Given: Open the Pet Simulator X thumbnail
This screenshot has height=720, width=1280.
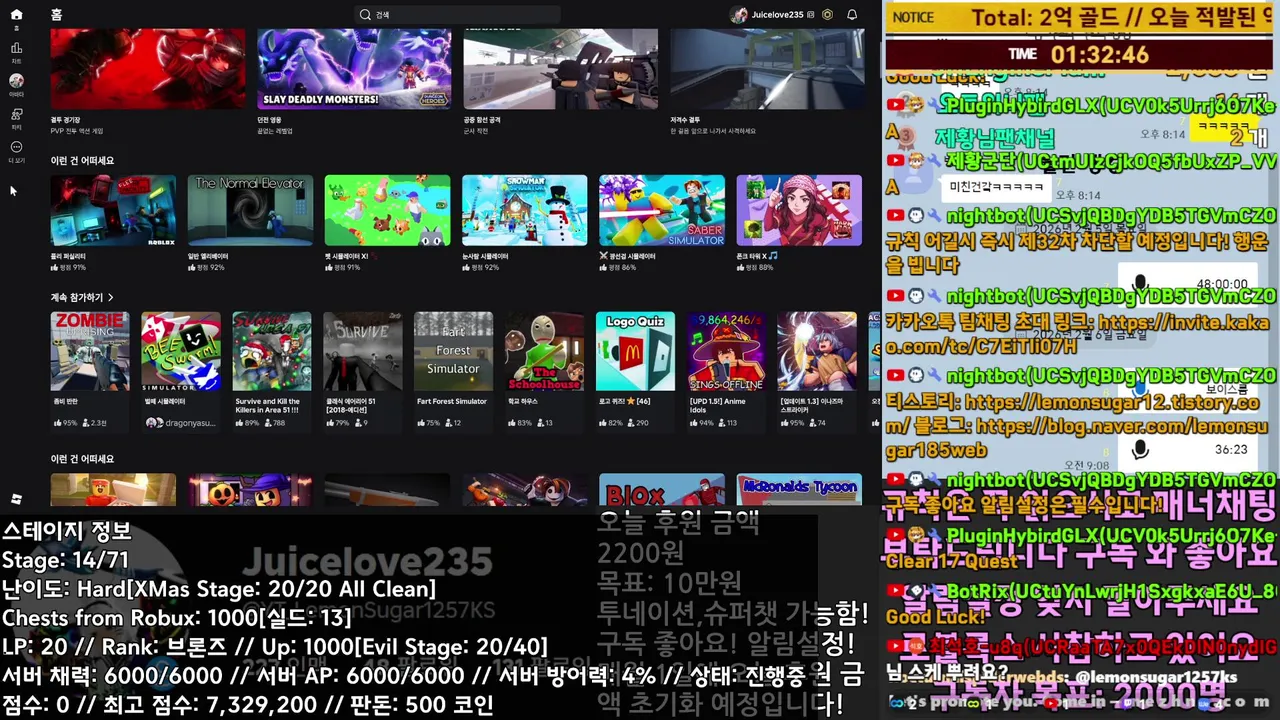Looking at the screenshot, I should click(x=387, y=210).
